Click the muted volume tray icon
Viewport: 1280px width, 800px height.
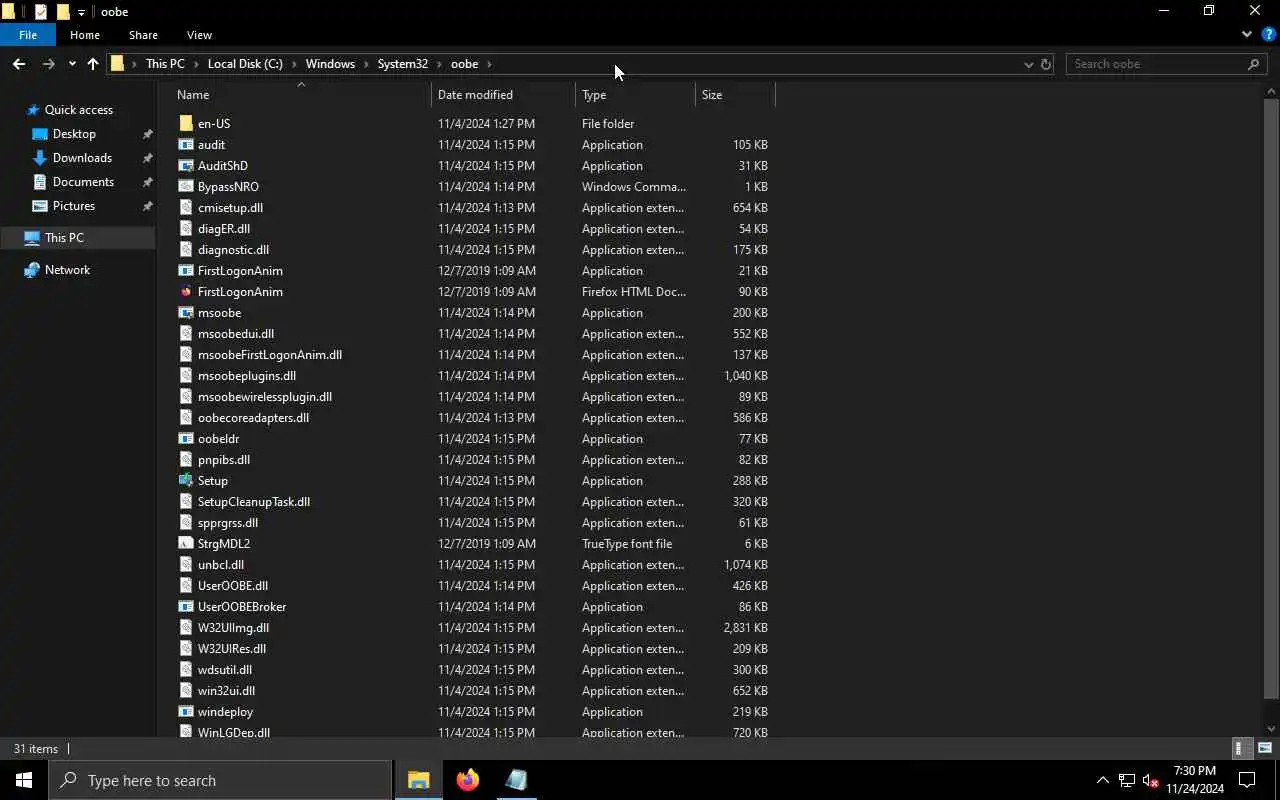(1151, 780)
